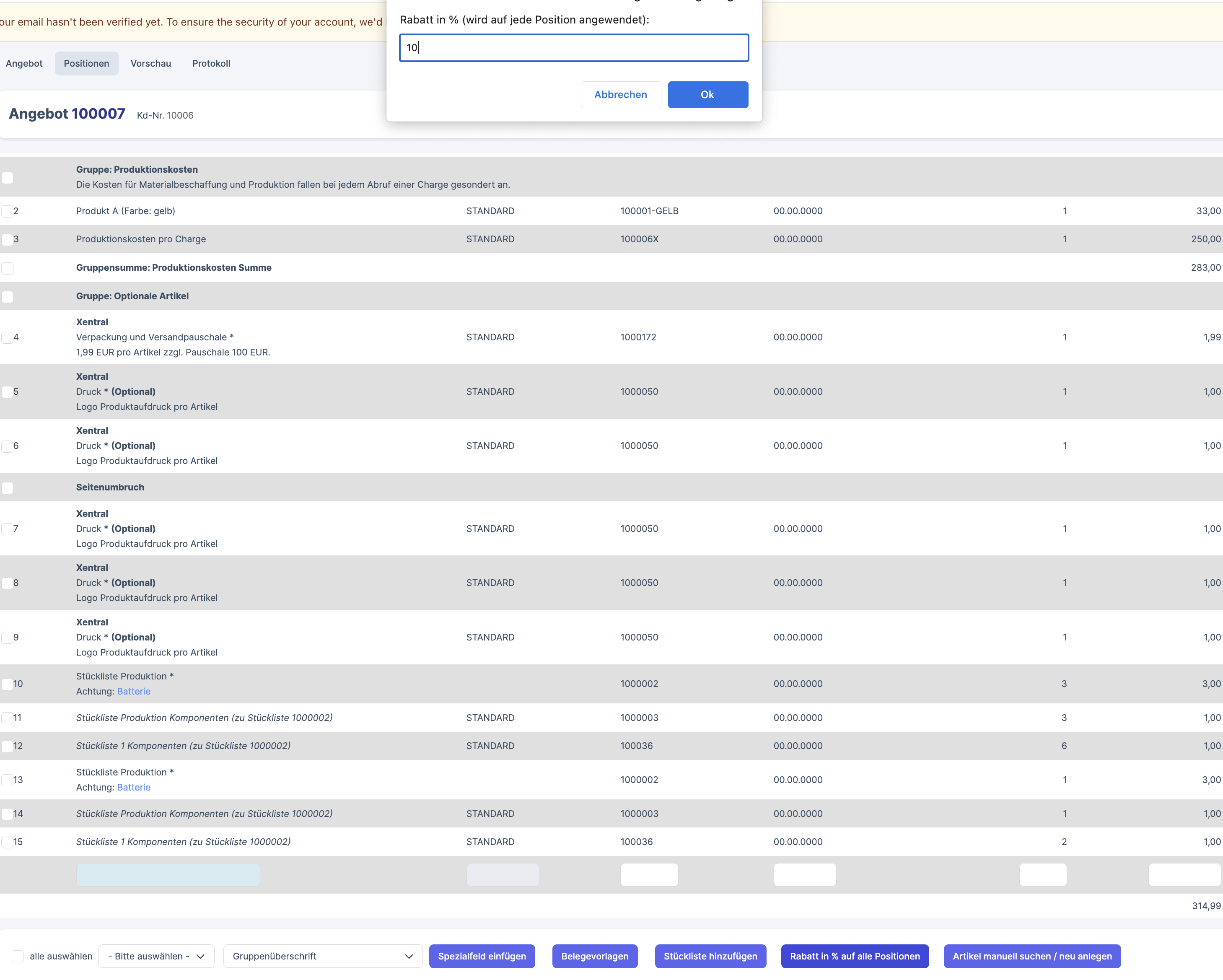The height and width of the screenshot is (980, 1223).
Task: Switch to the Angebot tab
Action: click(24, 64)
